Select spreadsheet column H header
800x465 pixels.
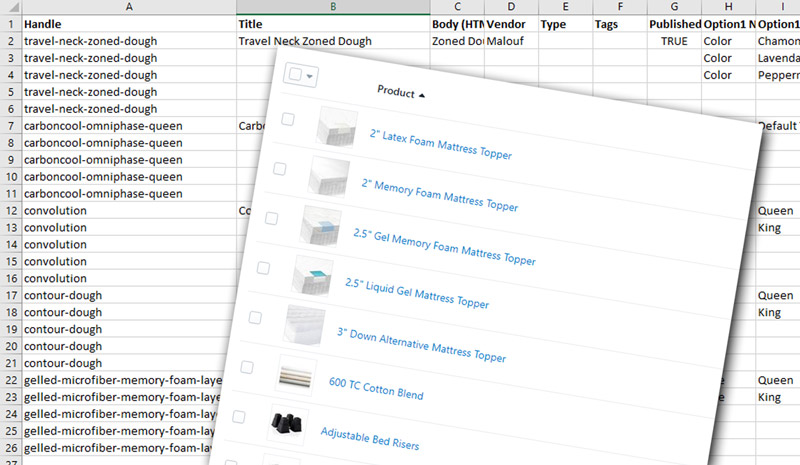(729, 7)
